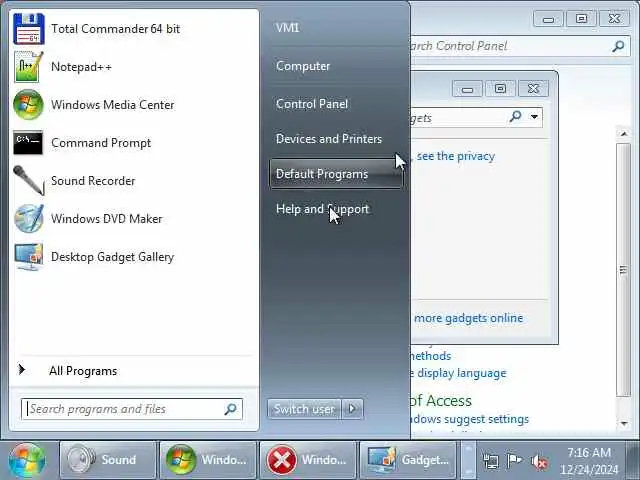Switch to Sound taskbar window
This screenshot has height=480, width=640.
point(108,460)
